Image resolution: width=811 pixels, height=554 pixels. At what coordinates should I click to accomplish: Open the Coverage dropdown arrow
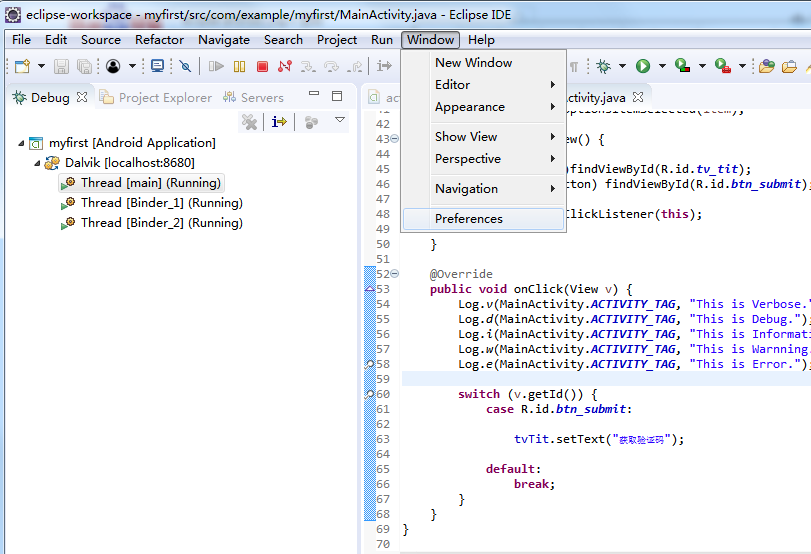click(x=702, y=66)
